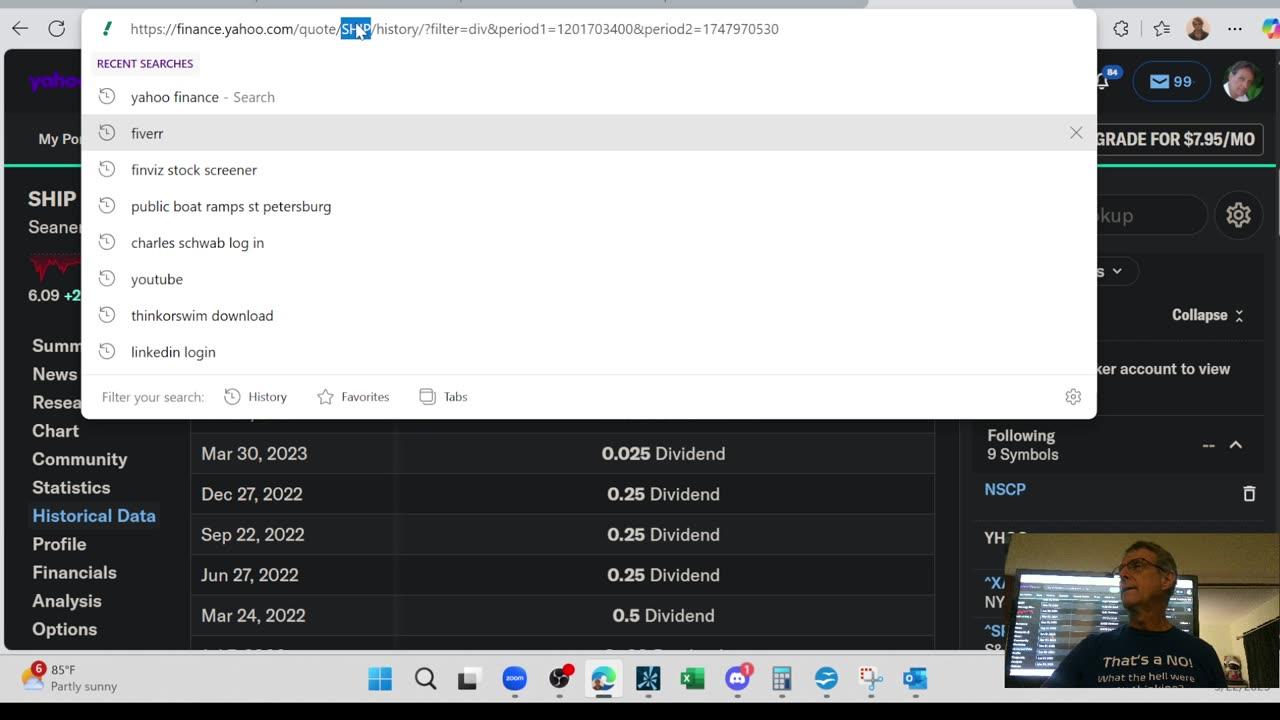Open the Yahoo Mail button showing 99

pos(1171,82)
